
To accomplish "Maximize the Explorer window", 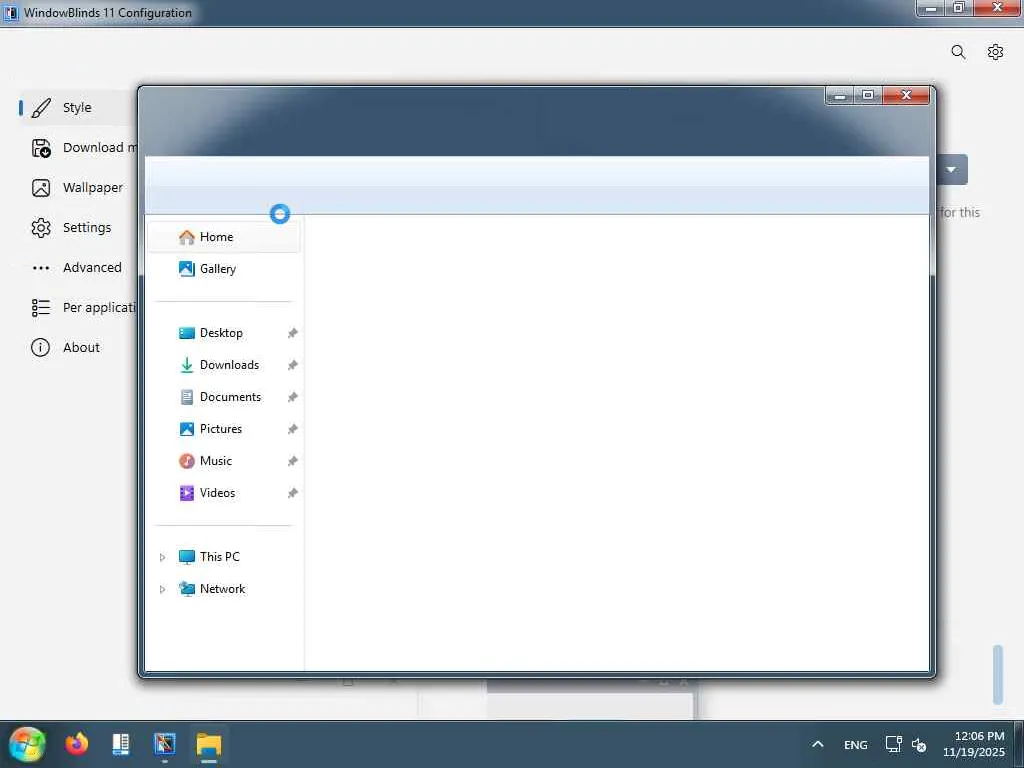I will pyautogui.click(x=868, y=95).
